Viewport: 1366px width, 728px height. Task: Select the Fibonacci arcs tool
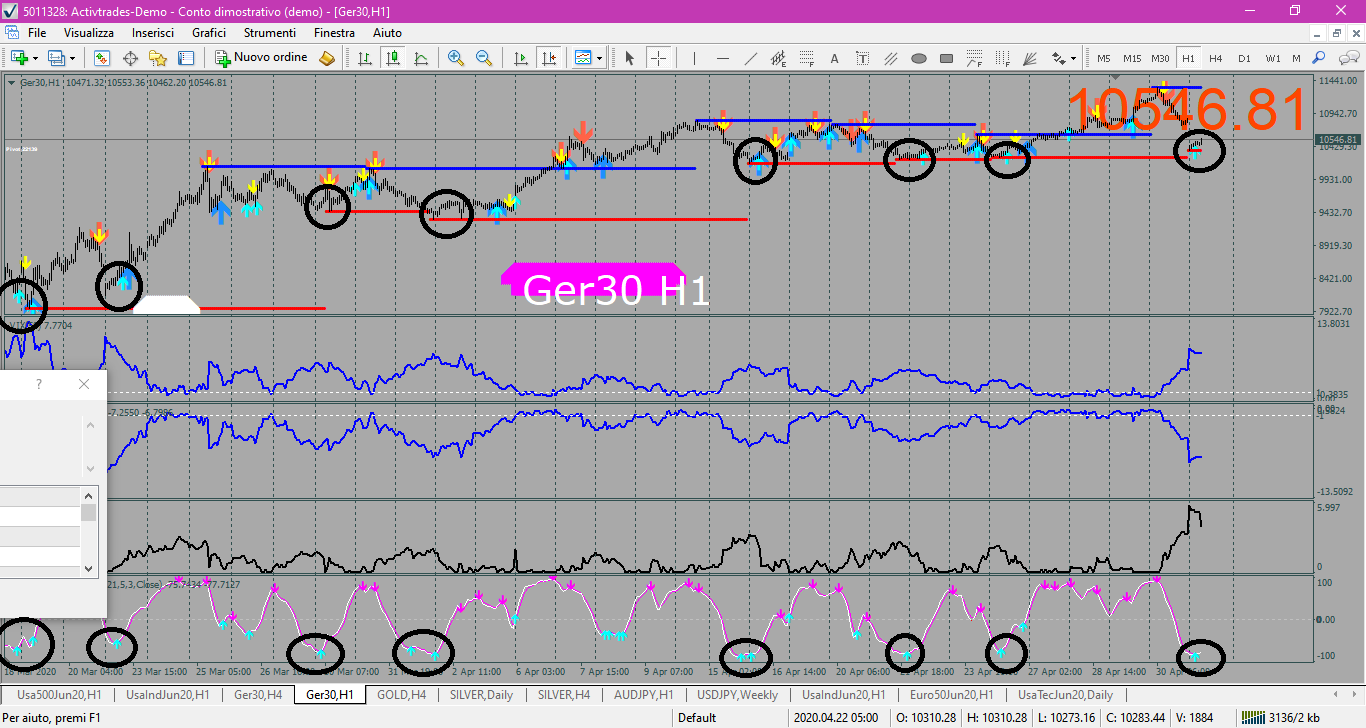tap(974, 58)
